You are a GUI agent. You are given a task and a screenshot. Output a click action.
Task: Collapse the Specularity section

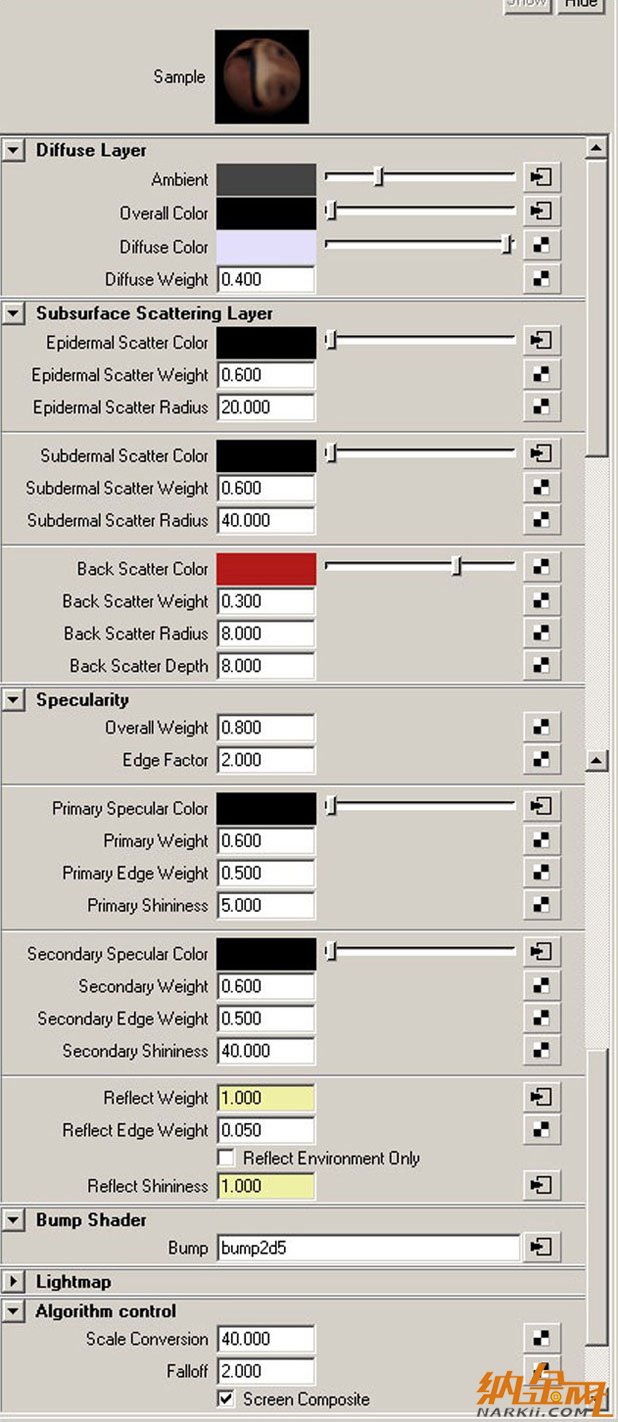(x=13, y=700)
